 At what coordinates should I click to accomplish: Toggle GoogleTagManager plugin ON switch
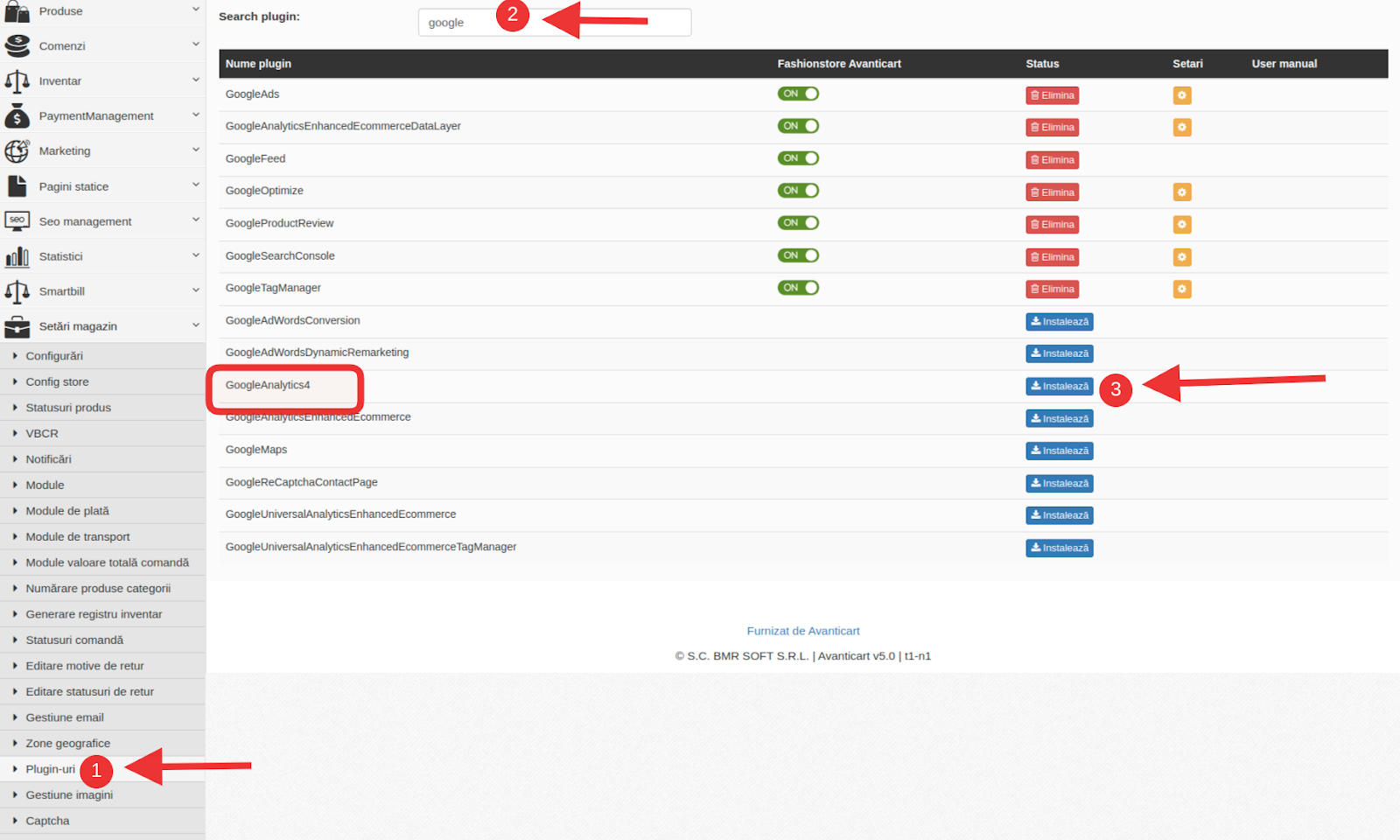tap(798, 288)
